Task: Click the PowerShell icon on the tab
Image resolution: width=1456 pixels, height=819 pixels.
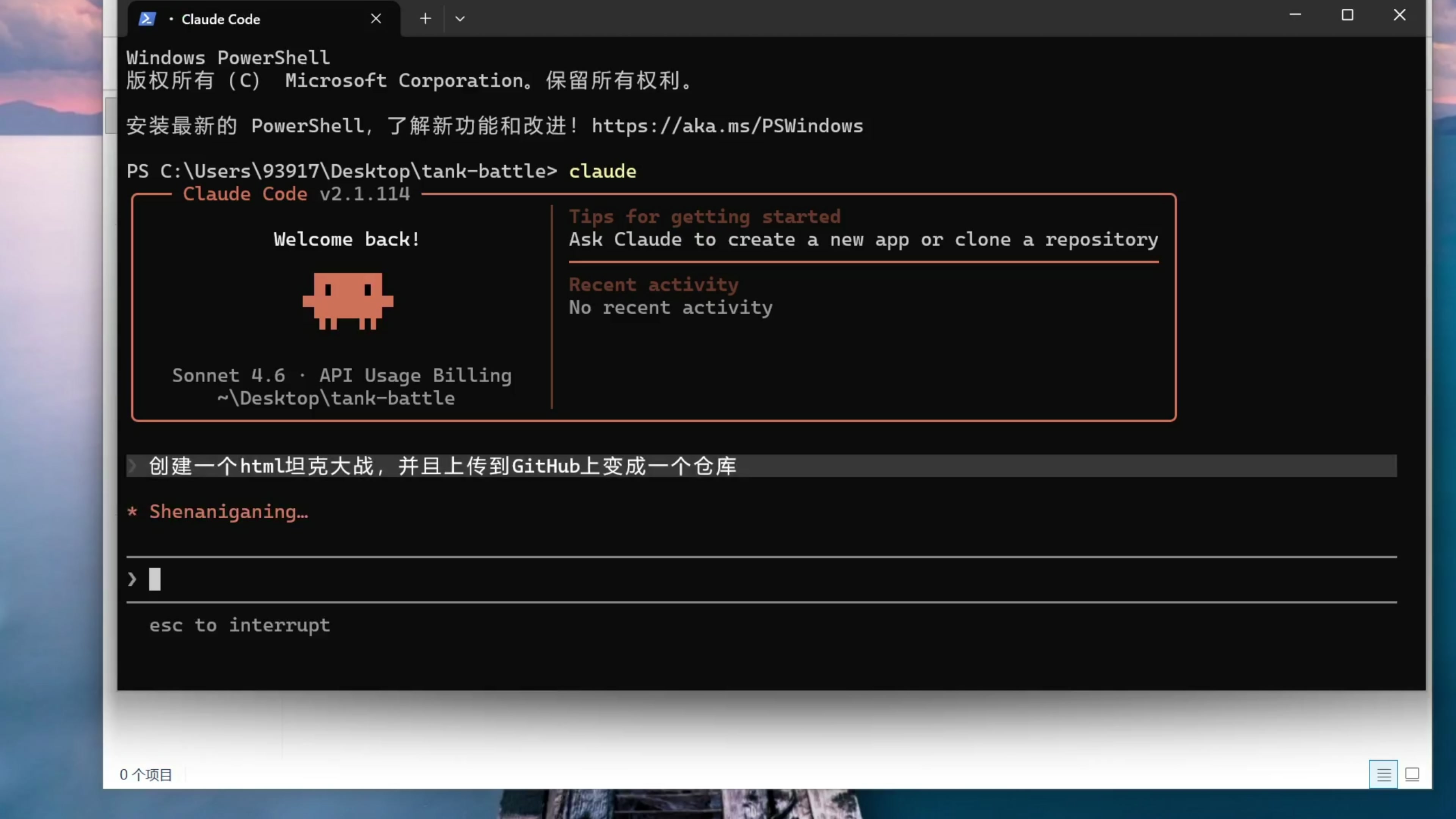Action: (x=147, y=19)
